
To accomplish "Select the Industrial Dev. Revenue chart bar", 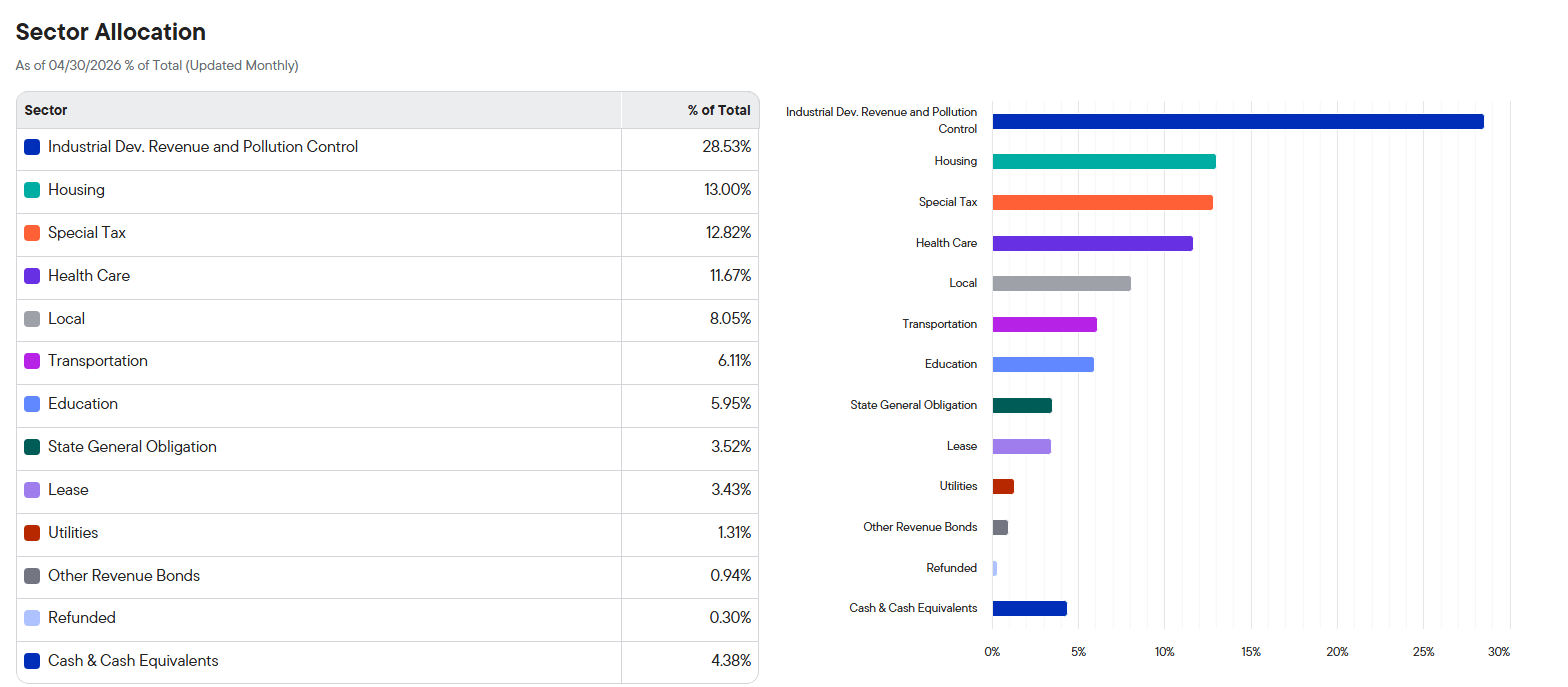I will point(1238,121).
